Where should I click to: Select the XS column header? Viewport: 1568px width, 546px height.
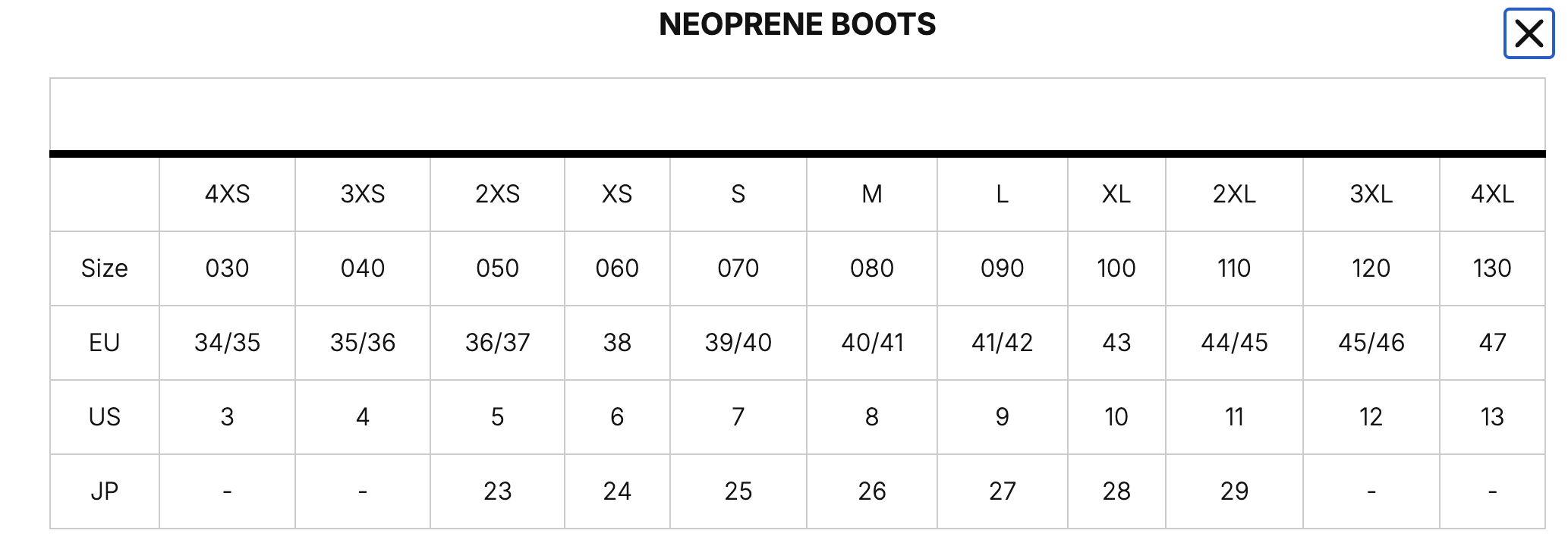(x=617, y=194)
